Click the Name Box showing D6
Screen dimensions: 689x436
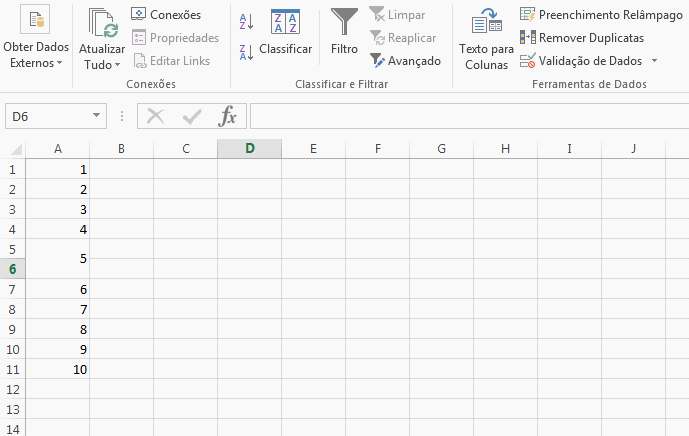(x=46, y=116)
